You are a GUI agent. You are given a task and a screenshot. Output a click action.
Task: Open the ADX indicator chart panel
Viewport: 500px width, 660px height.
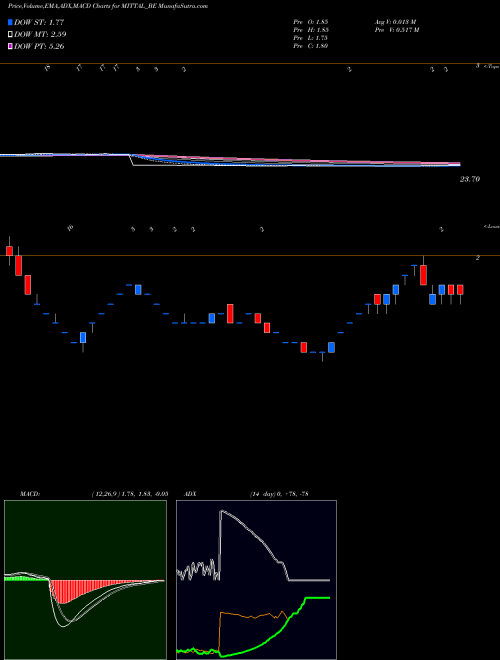(256, 580)
